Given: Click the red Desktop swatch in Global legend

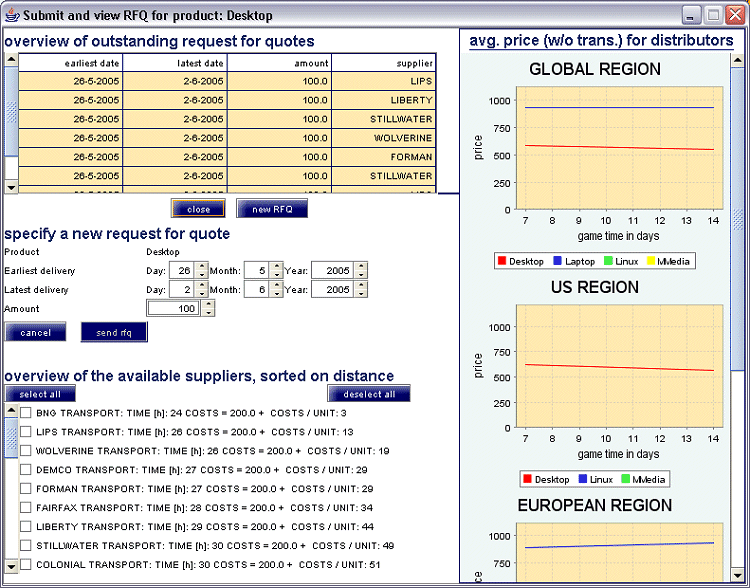Looking at the screenshot, I should [502, 261].
